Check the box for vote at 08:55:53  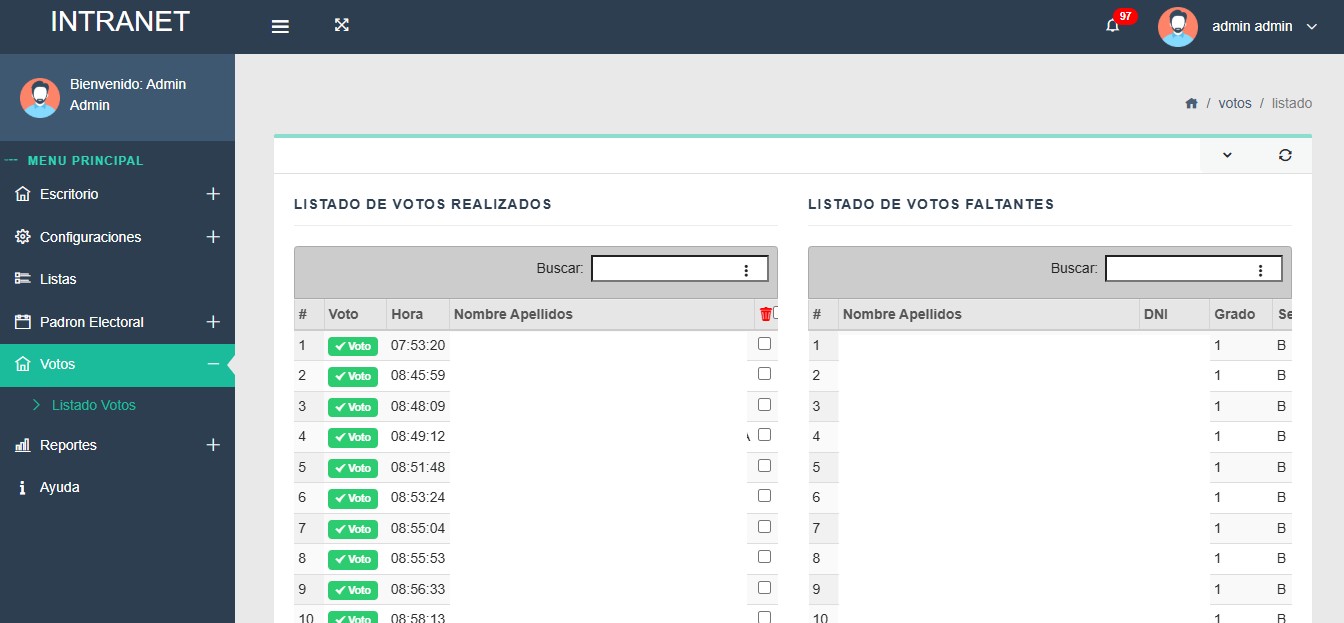[764, 556]
